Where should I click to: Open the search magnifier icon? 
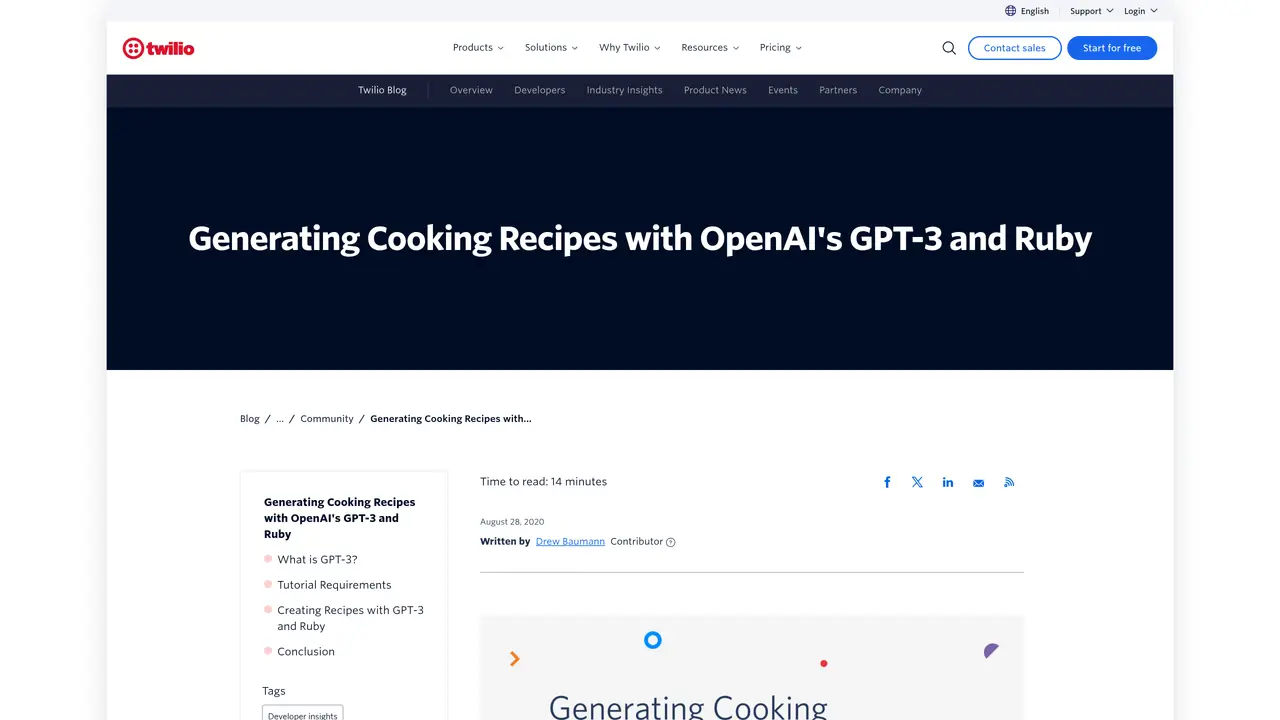point(949,48)
